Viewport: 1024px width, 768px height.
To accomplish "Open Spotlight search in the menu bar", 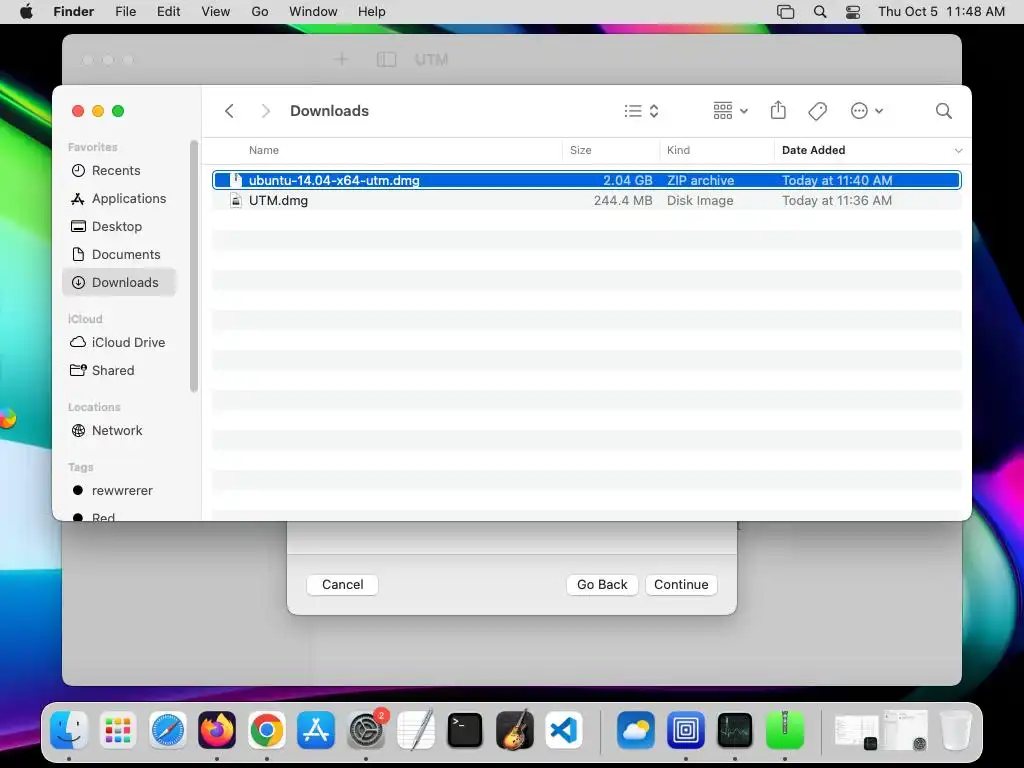I will pos(820,12).
